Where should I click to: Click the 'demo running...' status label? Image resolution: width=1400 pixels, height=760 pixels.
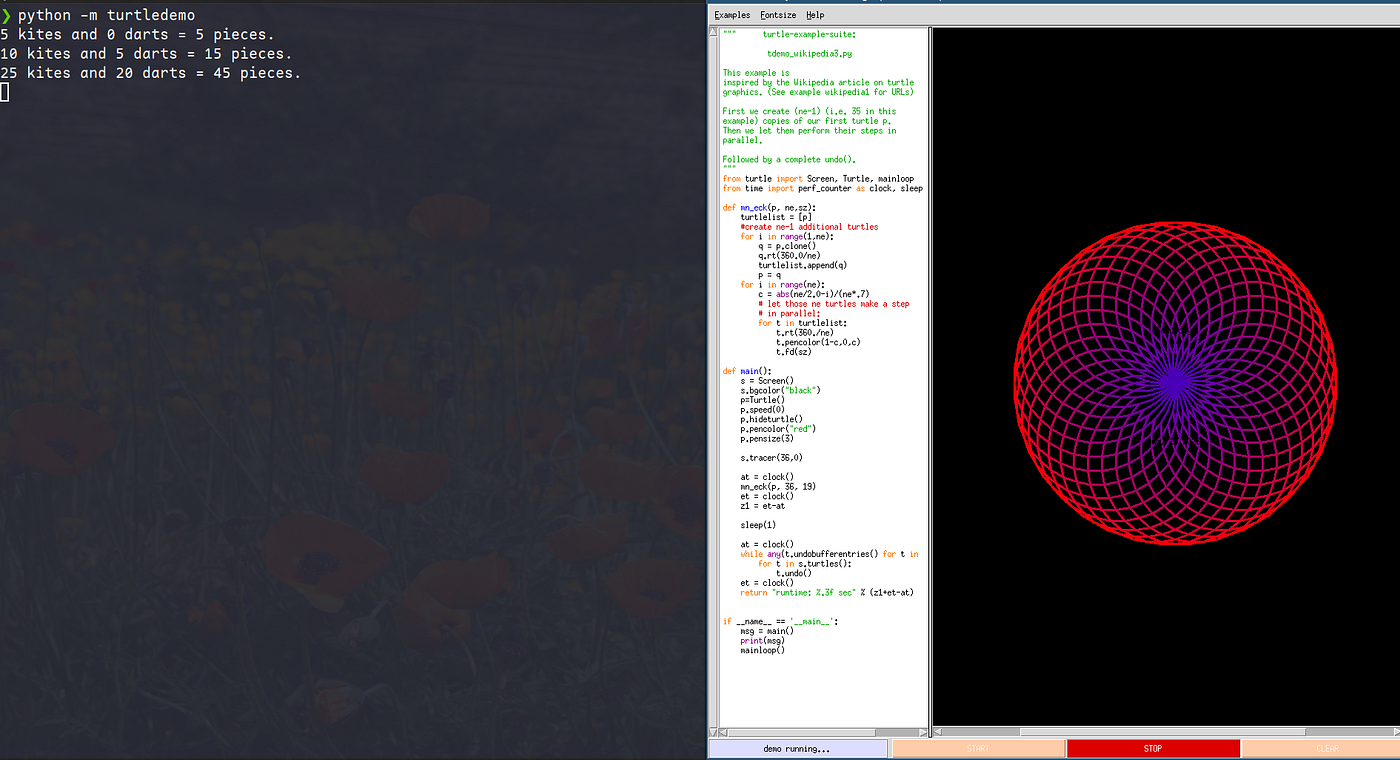coord(797,748)
